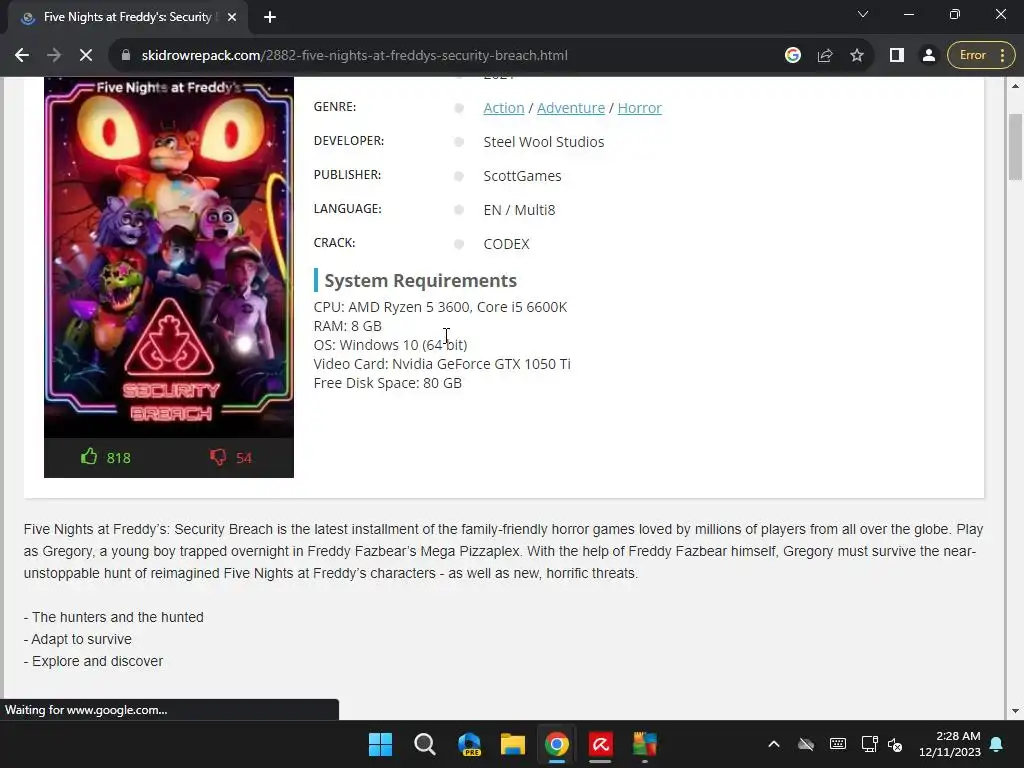Image resolution: width=1024 pixels, height=768 pixels.
Task: Open File Explorer from taskbar
Action: [x=513, y=744]
